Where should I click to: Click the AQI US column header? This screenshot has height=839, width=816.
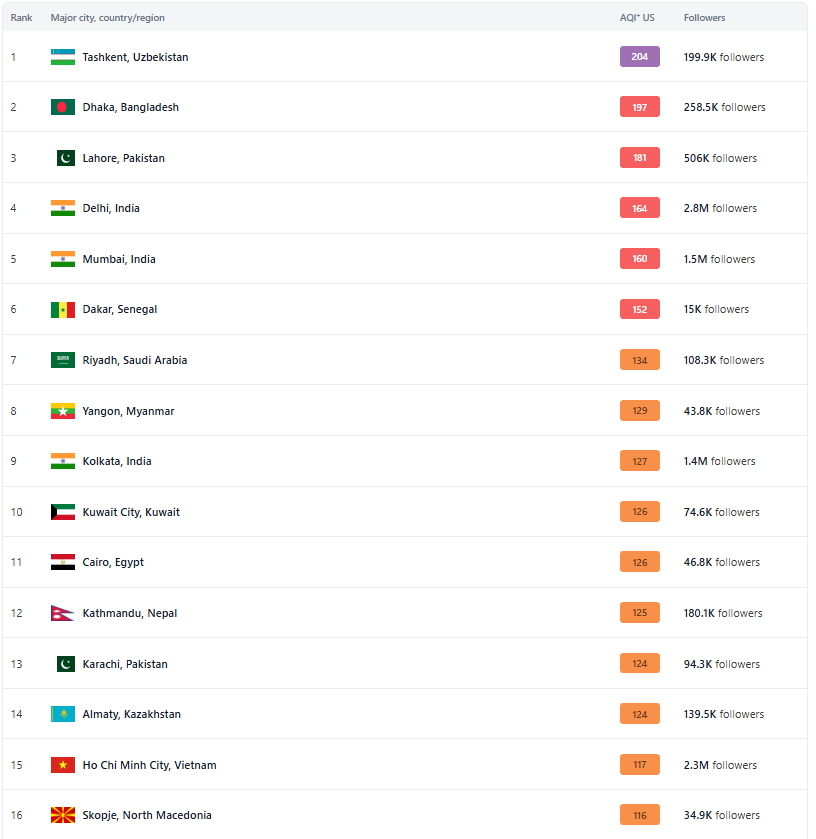point(637,18)
